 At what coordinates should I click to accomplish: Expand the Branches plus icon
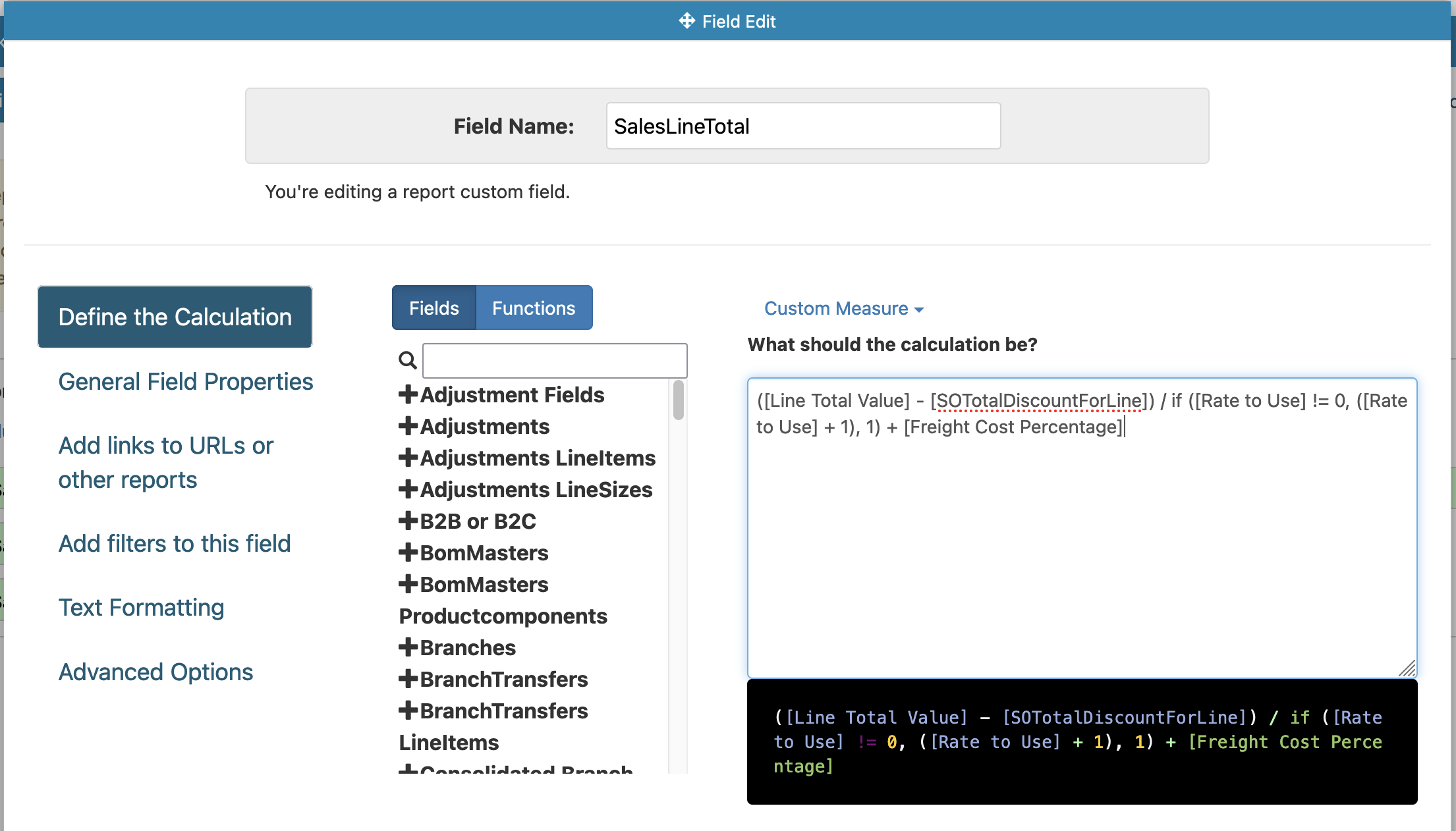click(408, 647)
